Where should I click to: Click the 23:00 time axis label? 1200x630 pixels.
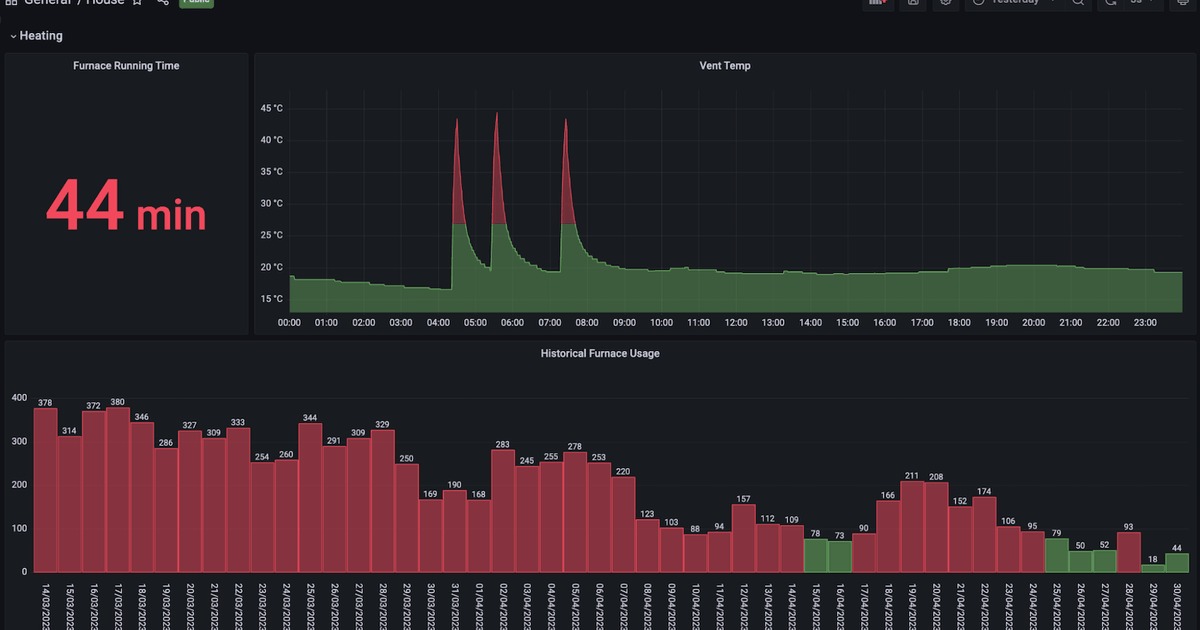1145,323
